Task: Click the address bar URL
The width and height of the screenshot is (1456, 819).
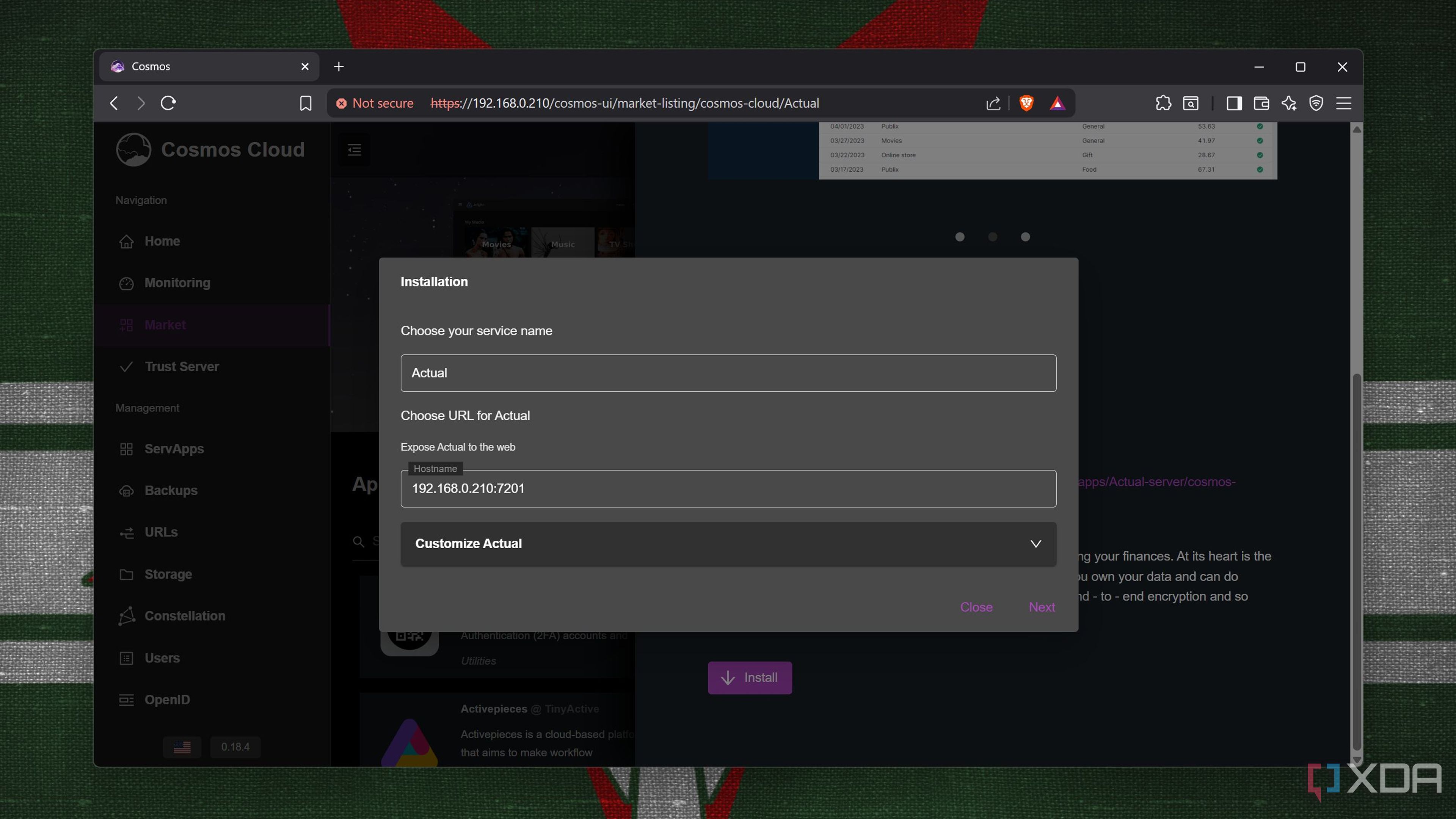Action: [624, 104]
